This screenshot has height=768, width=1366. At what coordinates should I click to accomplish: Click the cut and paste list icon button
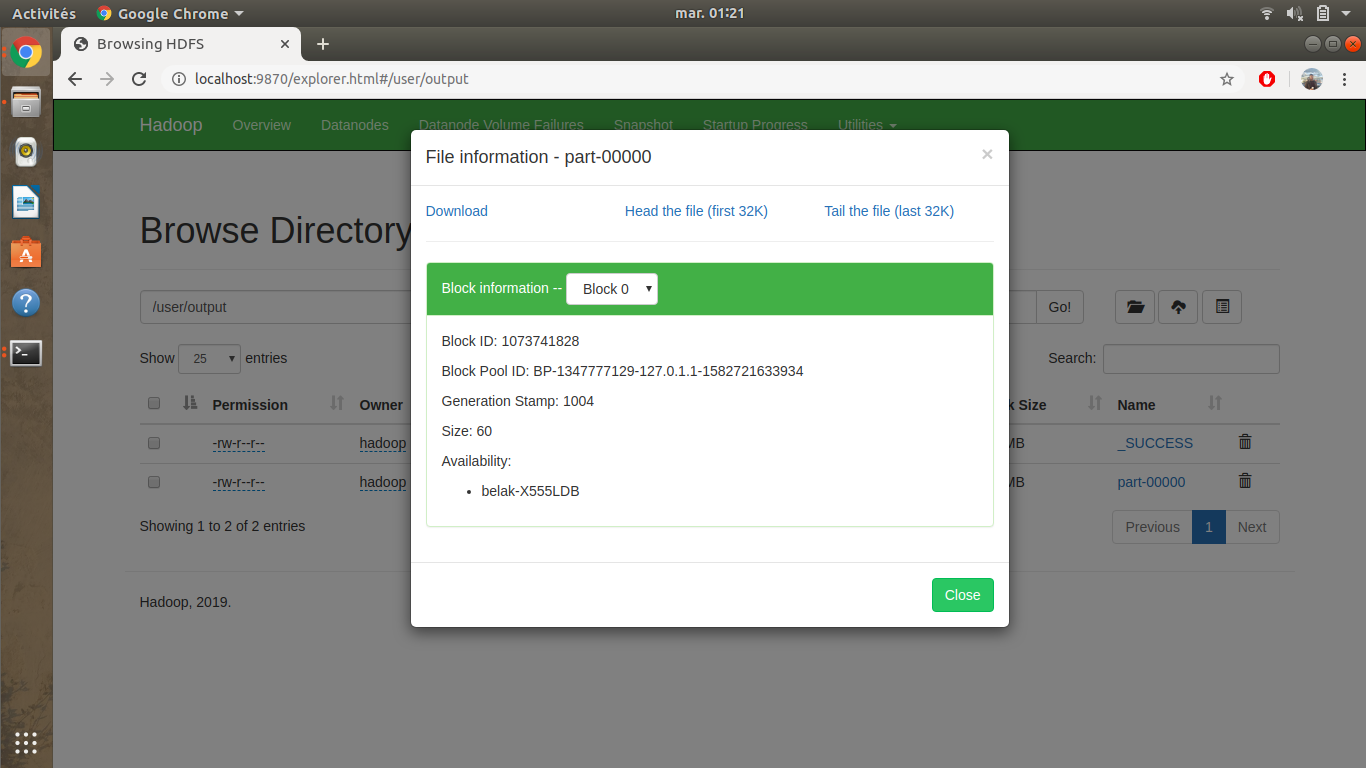pyautogui.click(x=1222, y=307)
